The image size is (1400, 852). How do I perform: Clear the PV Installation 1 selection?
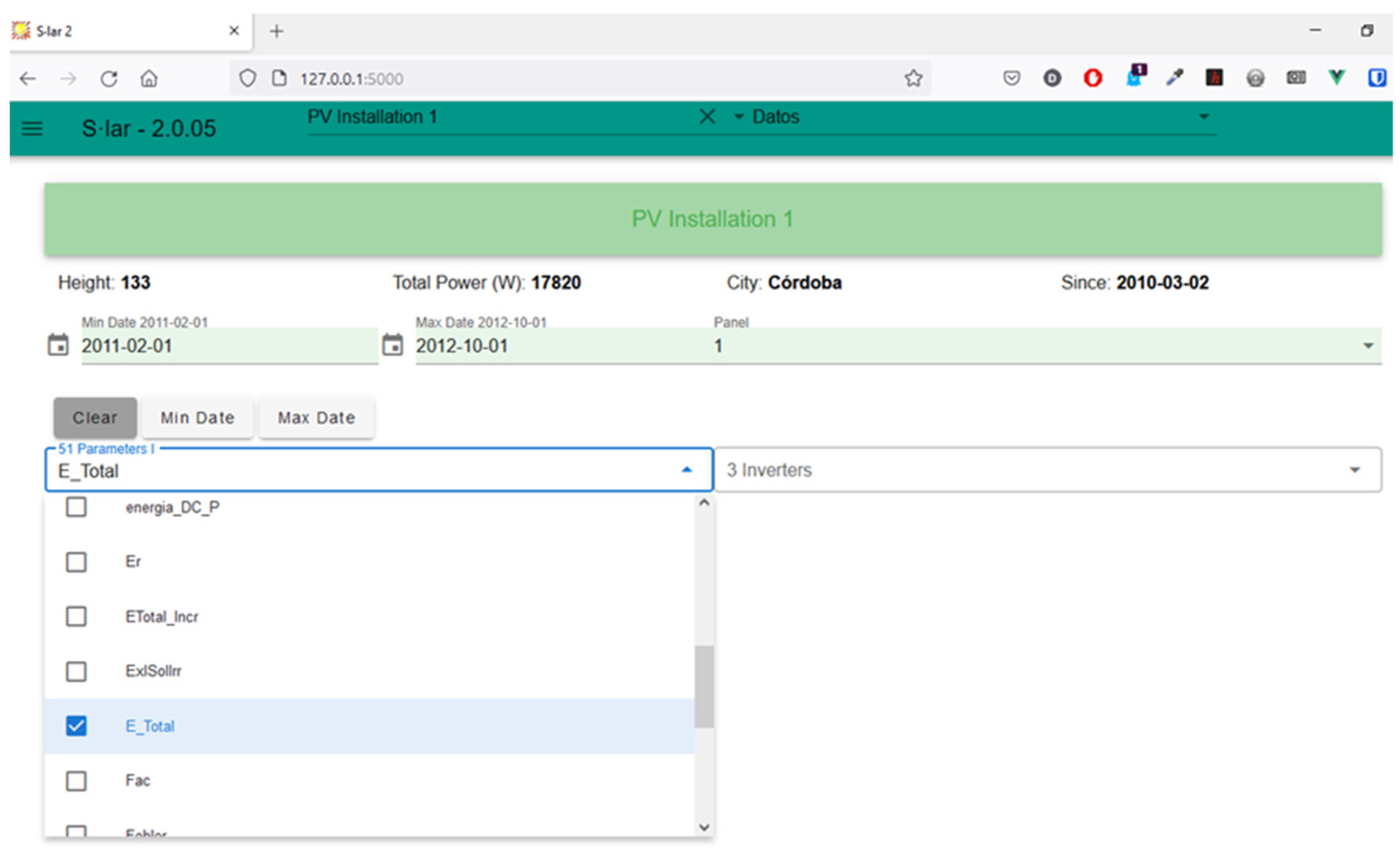[x=707, y=117]
